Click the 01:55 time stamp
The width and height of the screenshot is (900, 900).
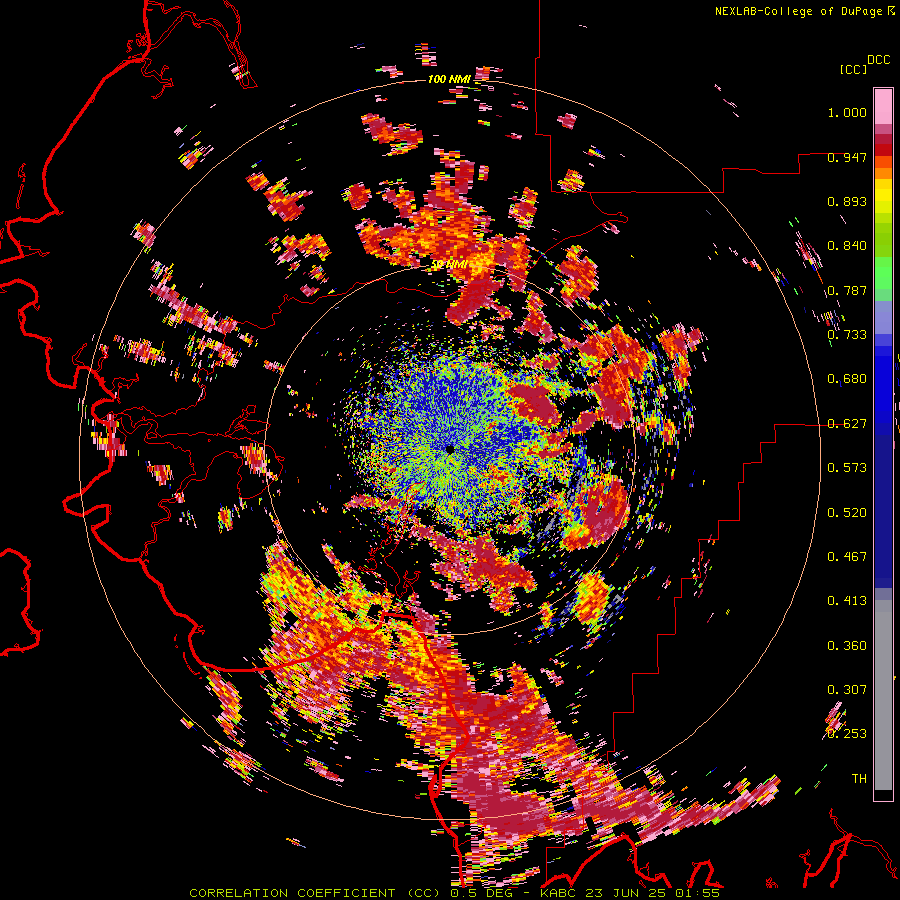click(699, 893)
